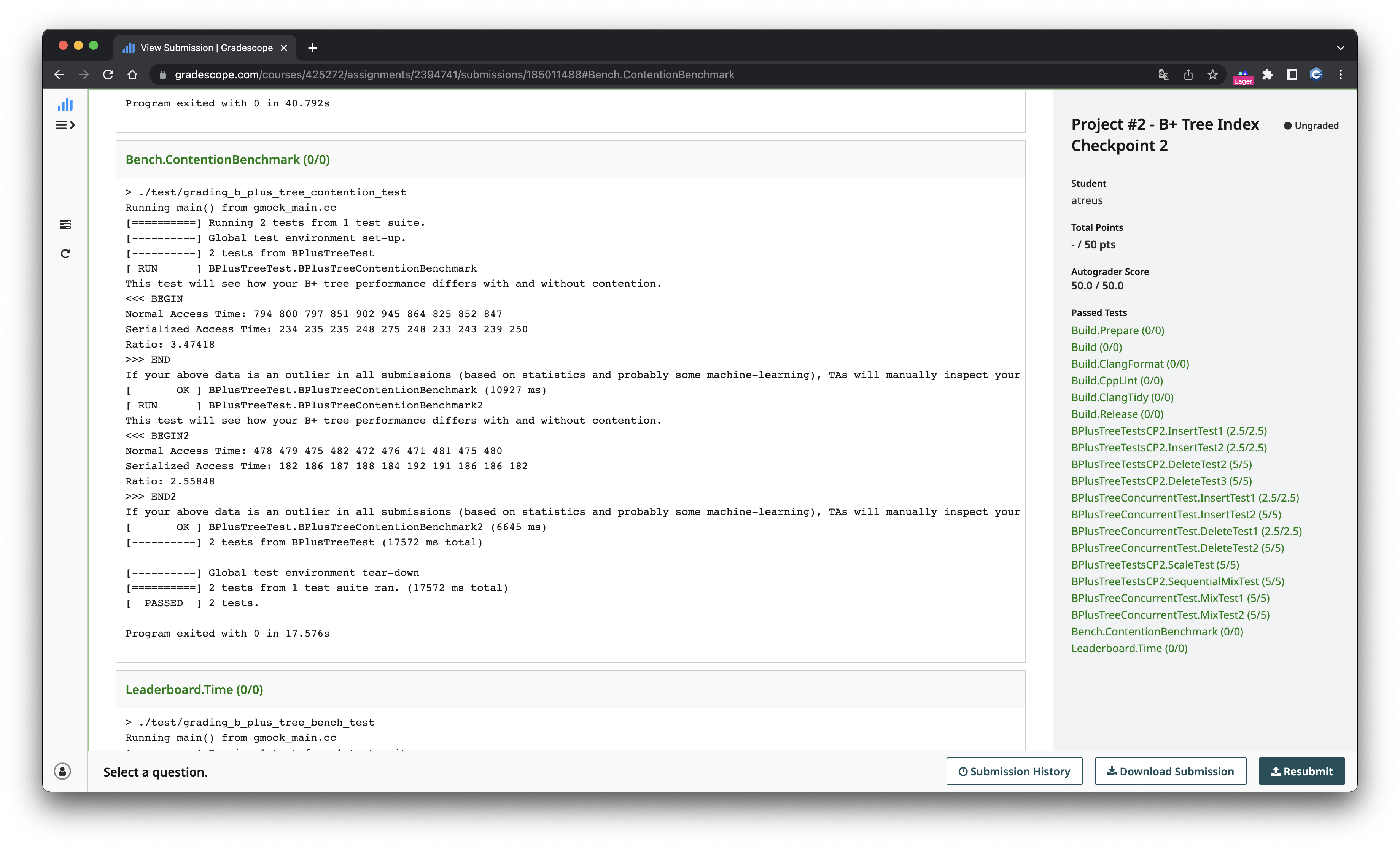Click the Google Translate icon
The width and height of the screenshot is (1400, 848).
click(1164, 75)
